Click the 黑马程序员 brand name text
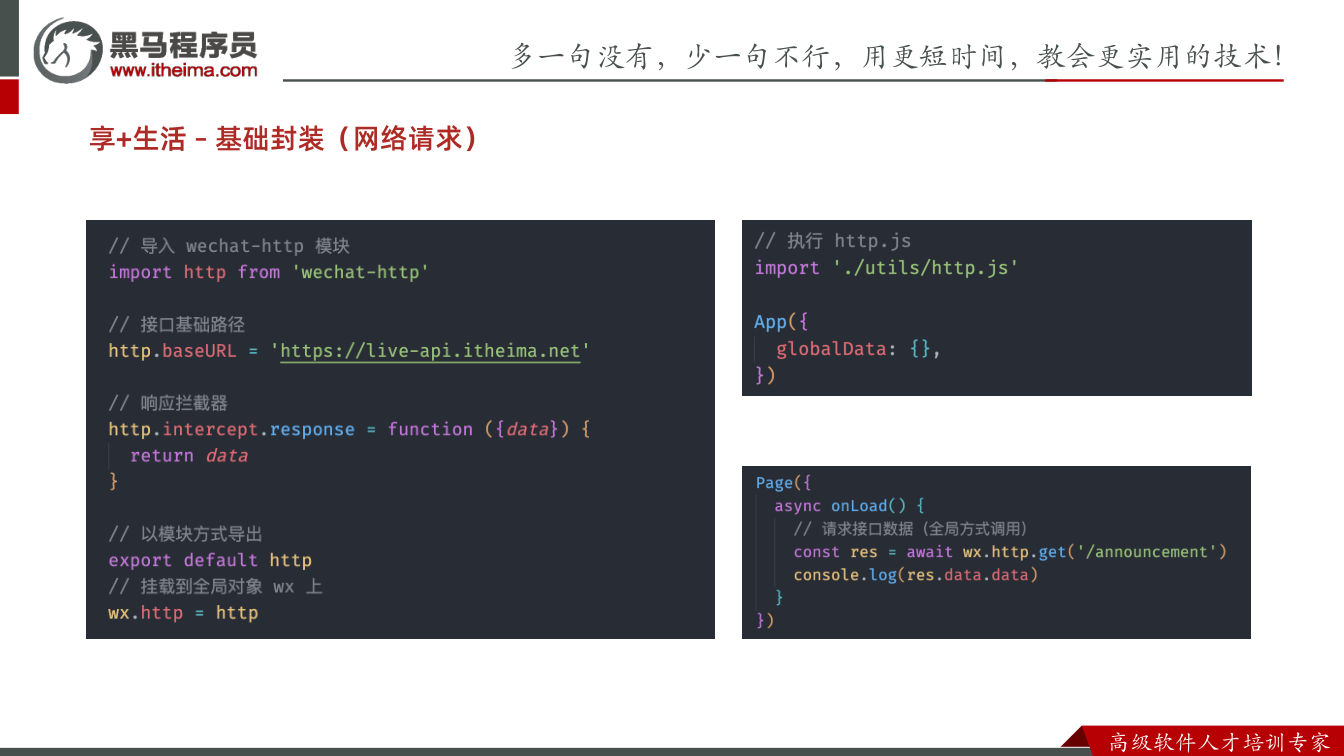1344x756 pixels. (x=183, y=43)
